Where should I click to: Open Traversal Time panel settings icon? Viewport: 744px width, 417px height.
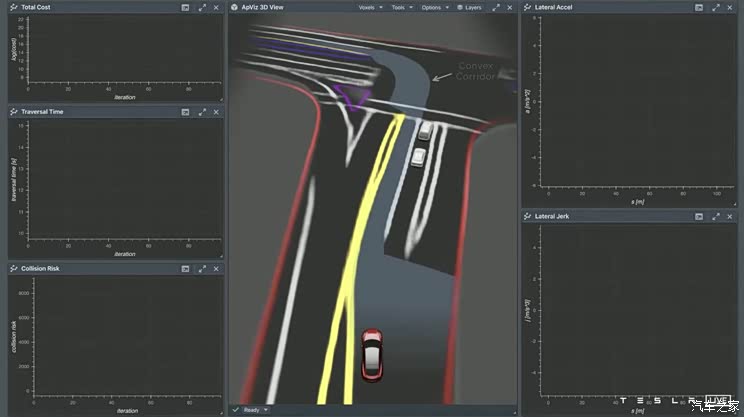coord(185,112)
